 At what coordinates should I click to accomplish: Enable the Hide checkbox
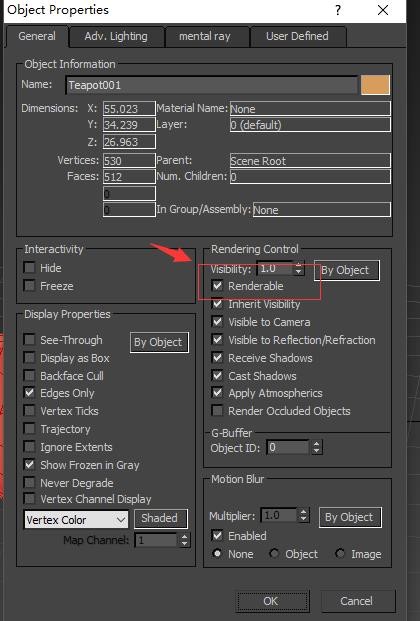point(29,267)
